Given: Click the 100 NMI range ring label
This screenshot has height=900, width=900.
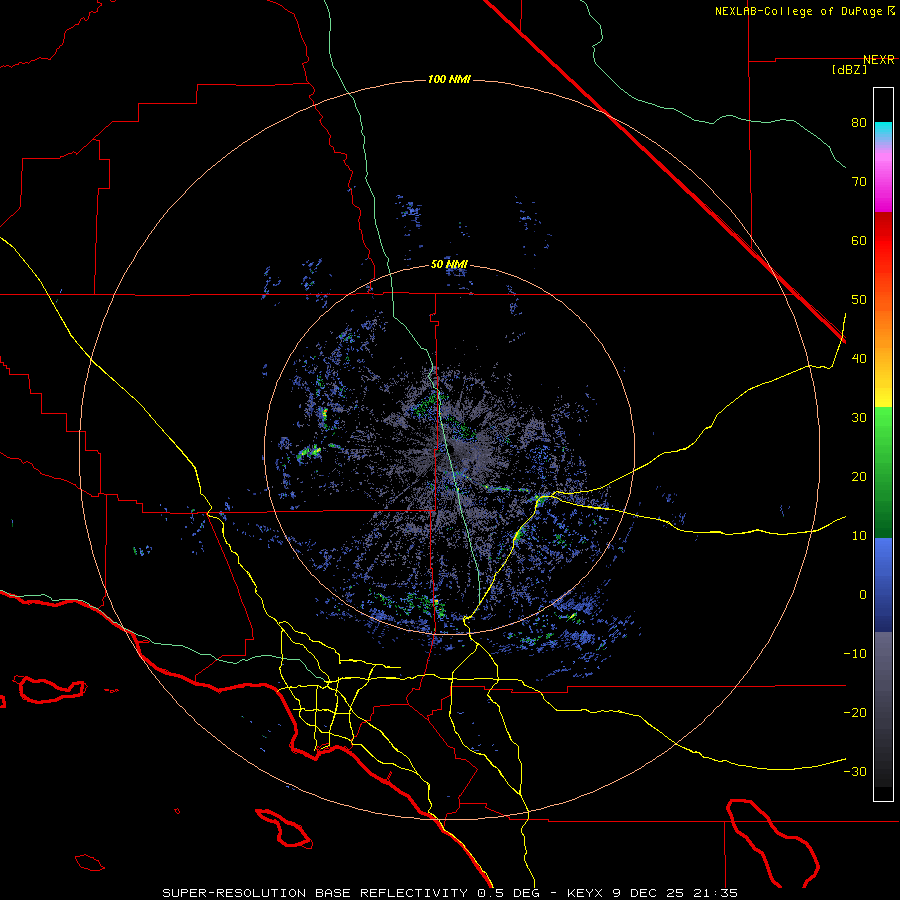Looking at the screenshot, I should click(x=449, y=79).
